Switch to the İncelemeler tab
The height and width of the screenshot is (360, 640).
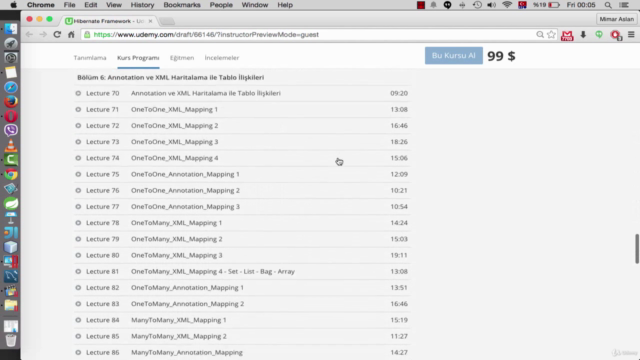[x=222, y=58]
